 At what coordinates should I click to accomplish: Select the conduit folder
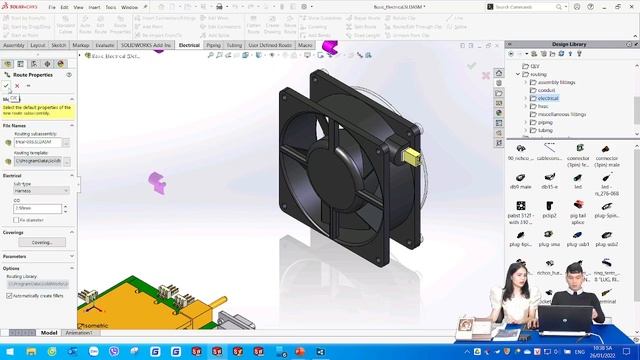(546, 90)
